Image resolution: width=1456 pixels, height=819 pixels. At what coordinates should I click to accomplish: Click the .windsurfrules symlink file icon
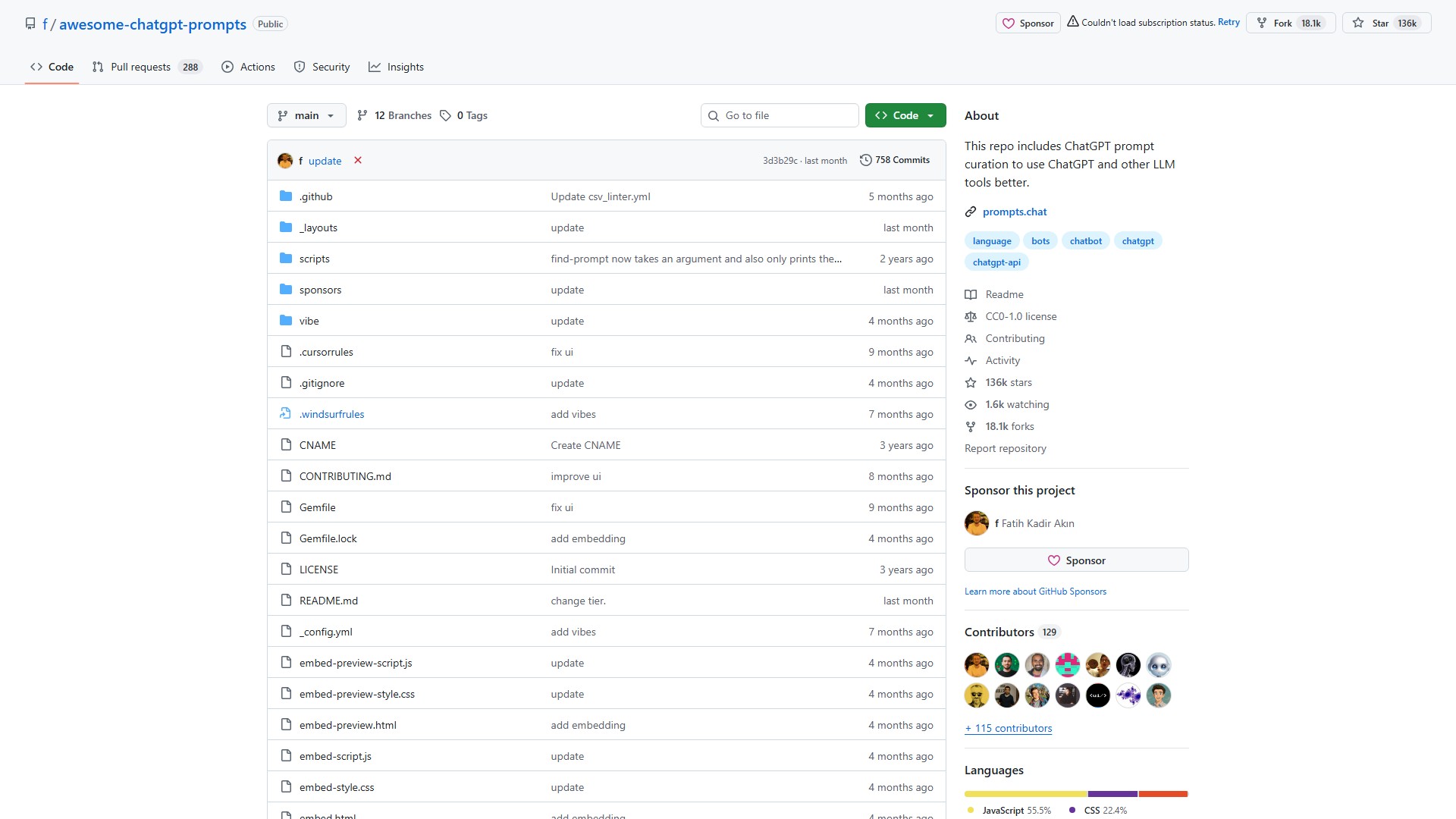coord(286,414)
